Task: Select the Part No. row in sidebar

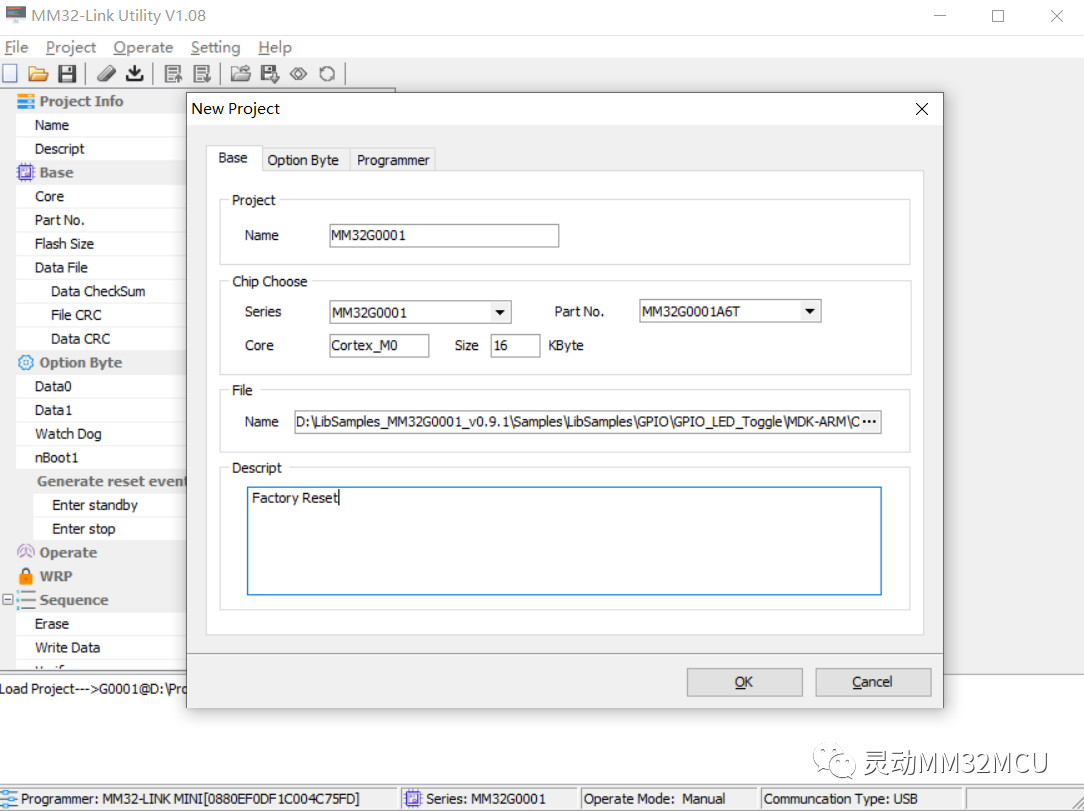Action: click(102, 220)
